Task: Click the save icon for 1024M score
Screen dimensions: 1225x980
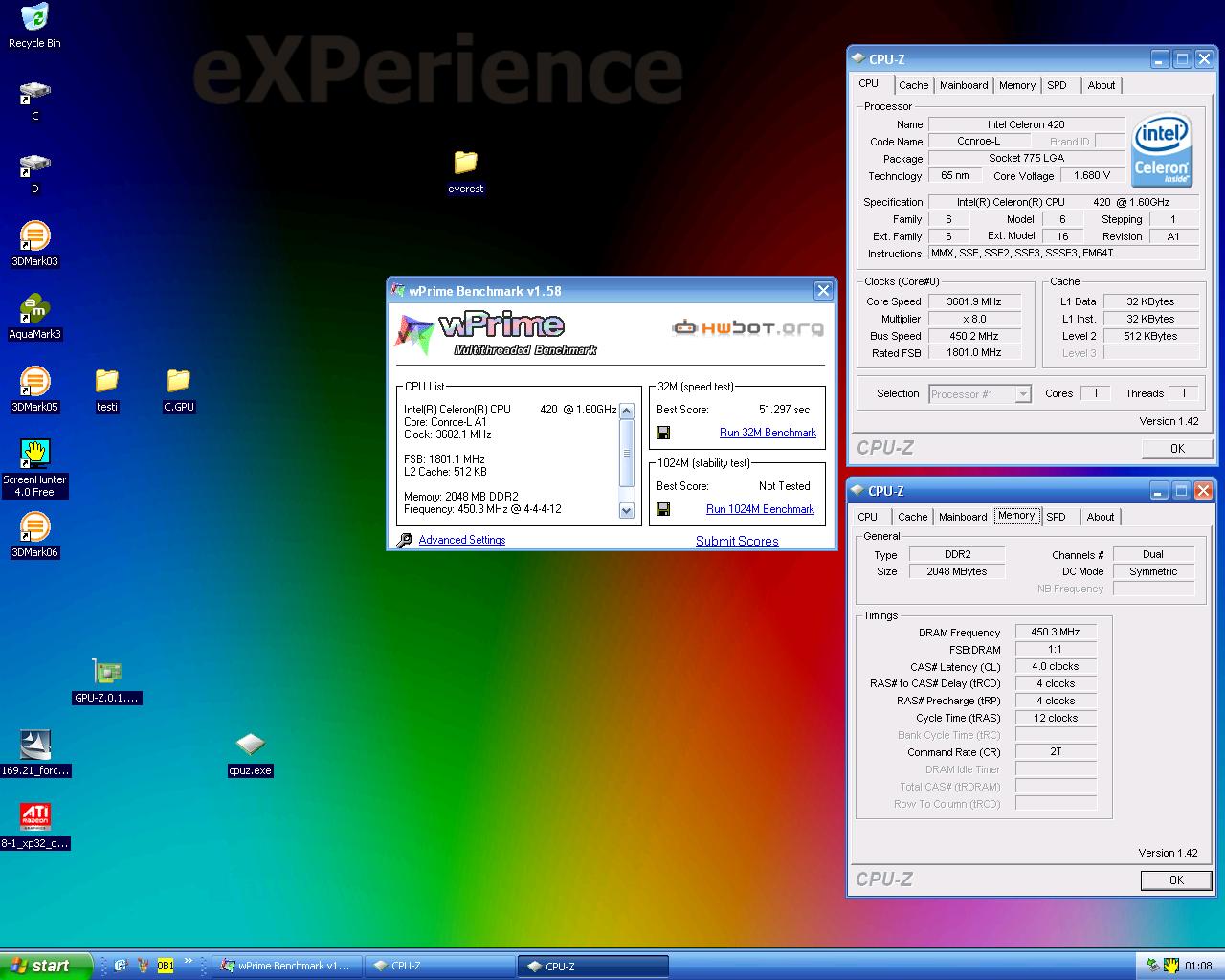Action: point(663,509)
